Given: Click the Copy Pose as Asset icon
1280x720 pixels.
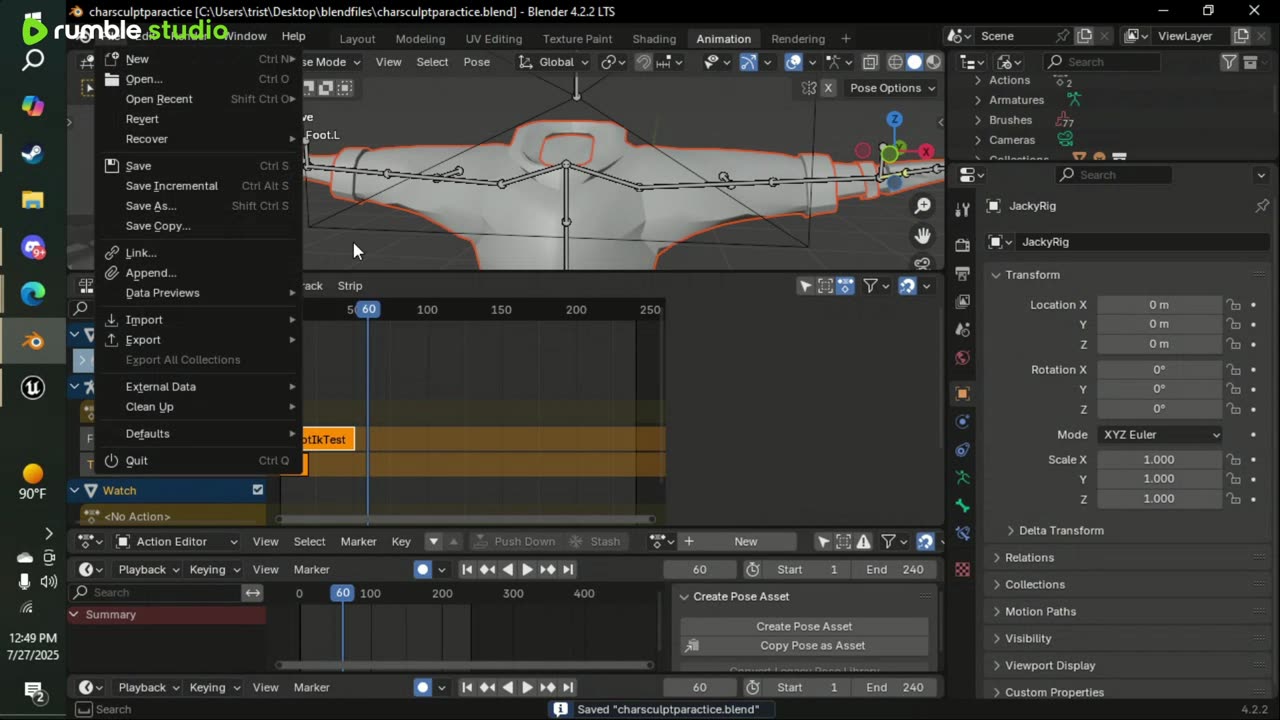Looking at the screenshot, I should 692,646.
